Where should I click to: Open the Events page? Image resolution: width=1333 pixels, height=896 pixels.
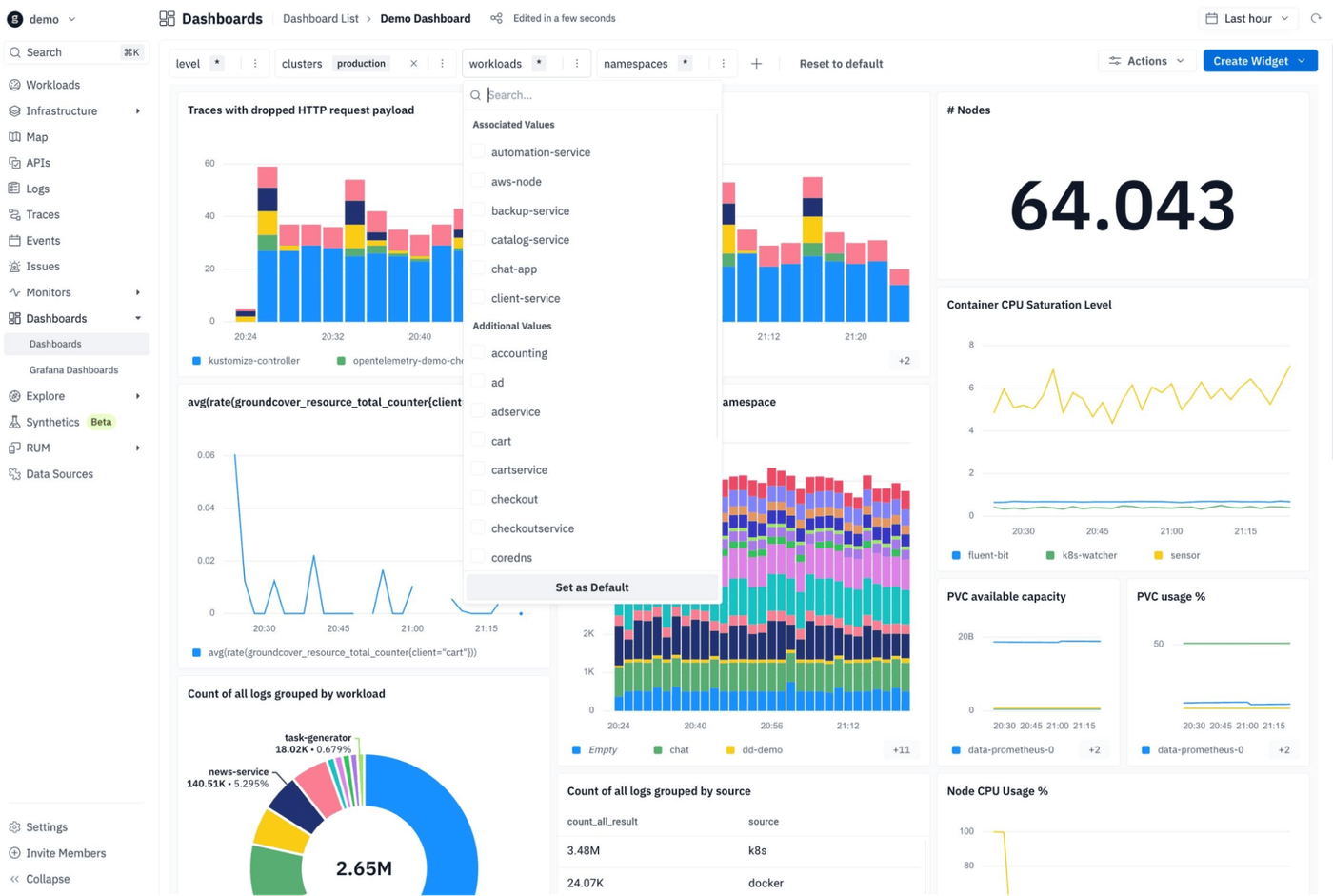(x=43, y=241)
